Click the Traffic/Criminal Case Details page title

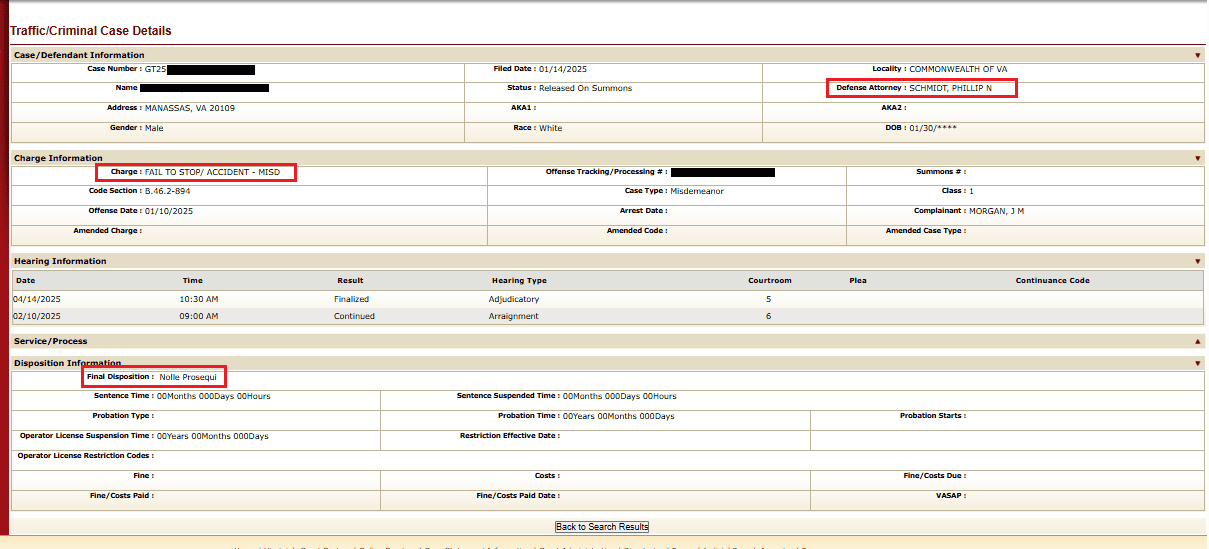91,31
